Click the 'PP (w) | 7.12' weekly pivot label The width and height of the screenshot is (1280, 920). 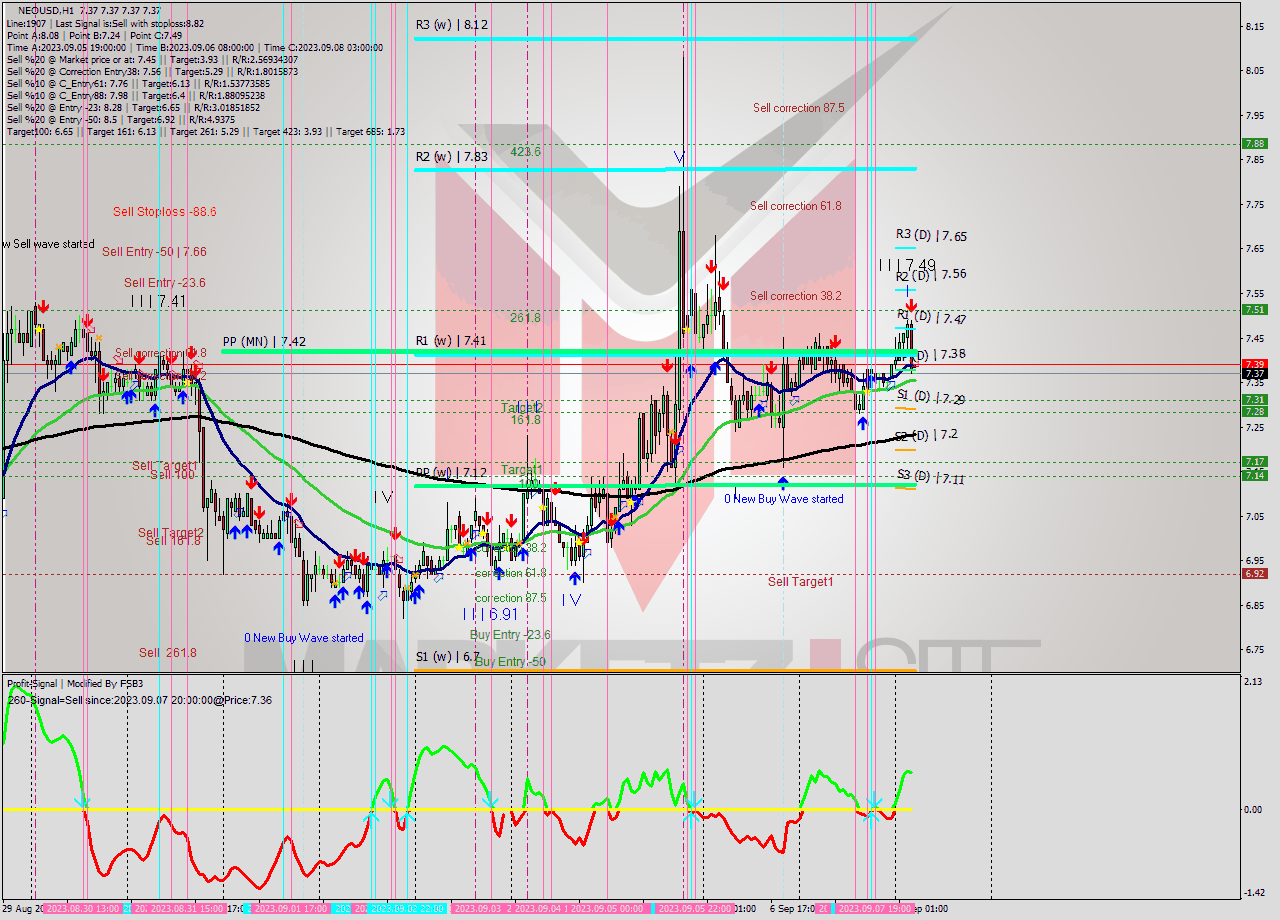452,472
